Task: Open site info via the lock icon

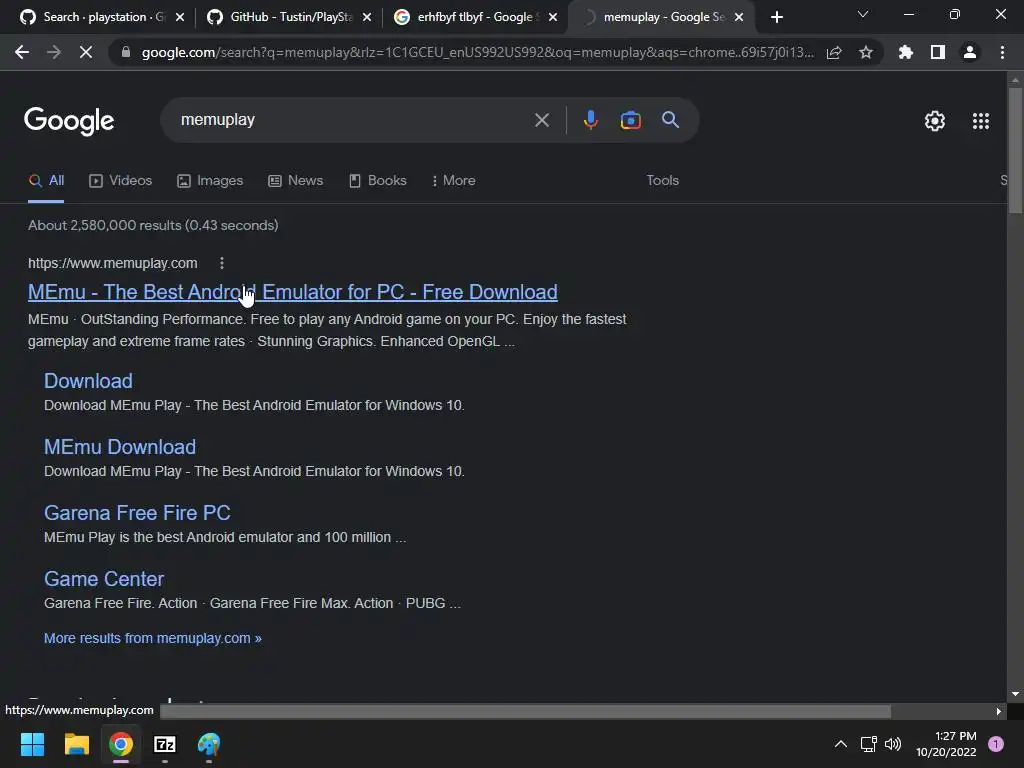Action: click(x=125, y=52)
